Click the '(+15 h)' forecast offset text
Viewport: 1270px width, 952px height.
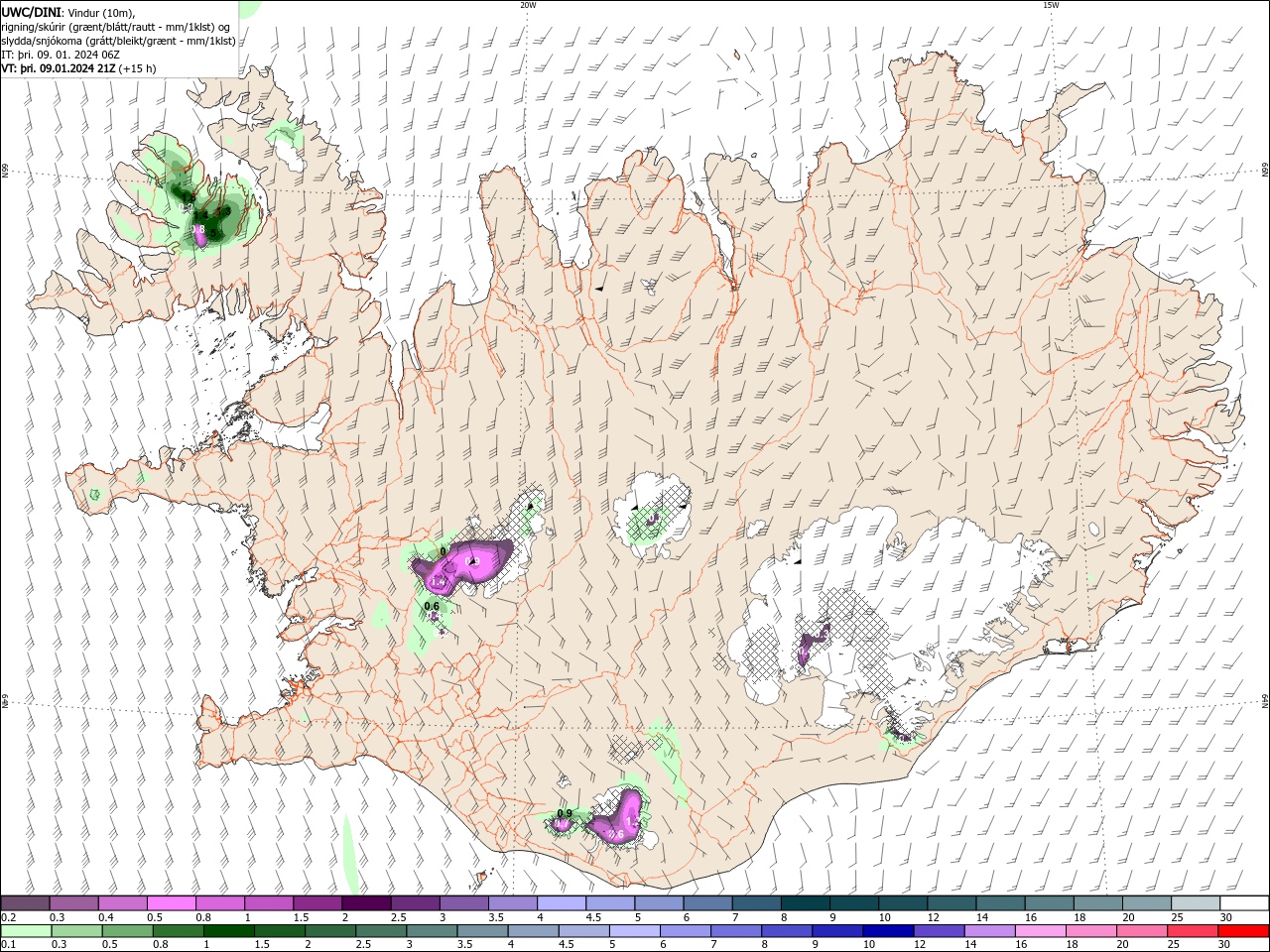point(137,68)
